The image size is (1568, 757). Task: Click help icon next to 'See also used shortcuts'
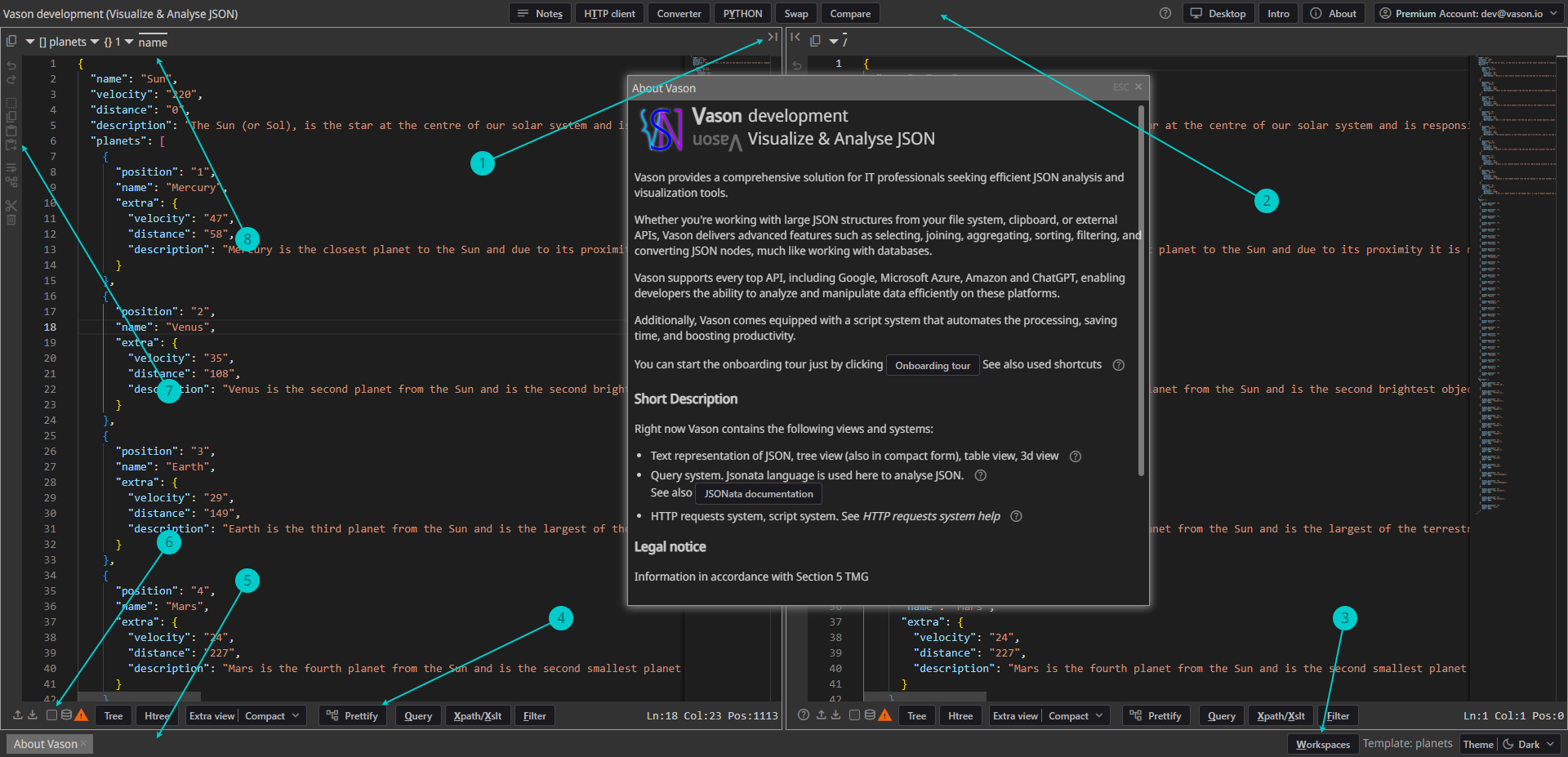(1119, 365)
